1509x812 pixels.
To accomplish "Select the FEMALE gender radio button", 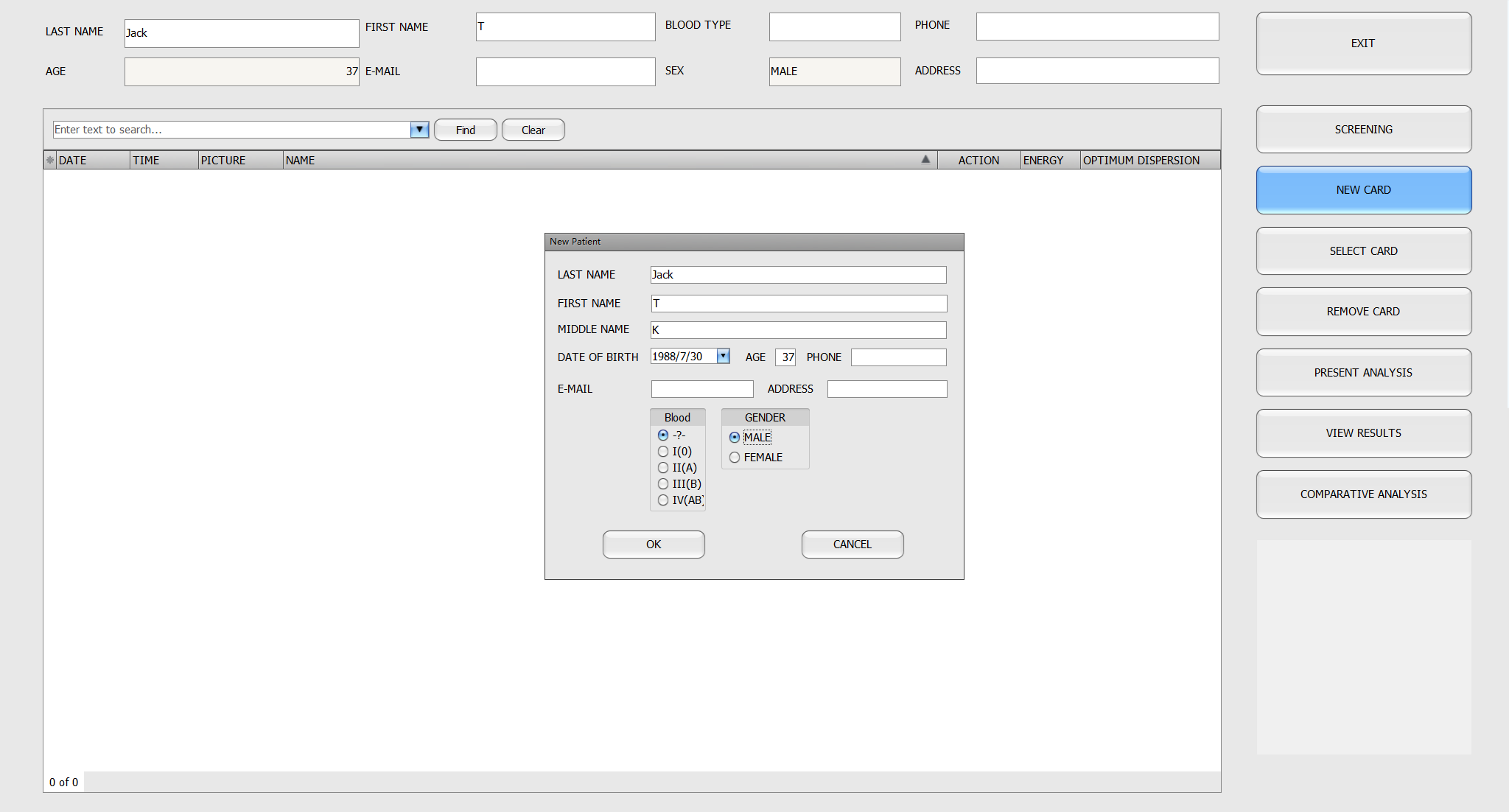I will tap(735, 458).
